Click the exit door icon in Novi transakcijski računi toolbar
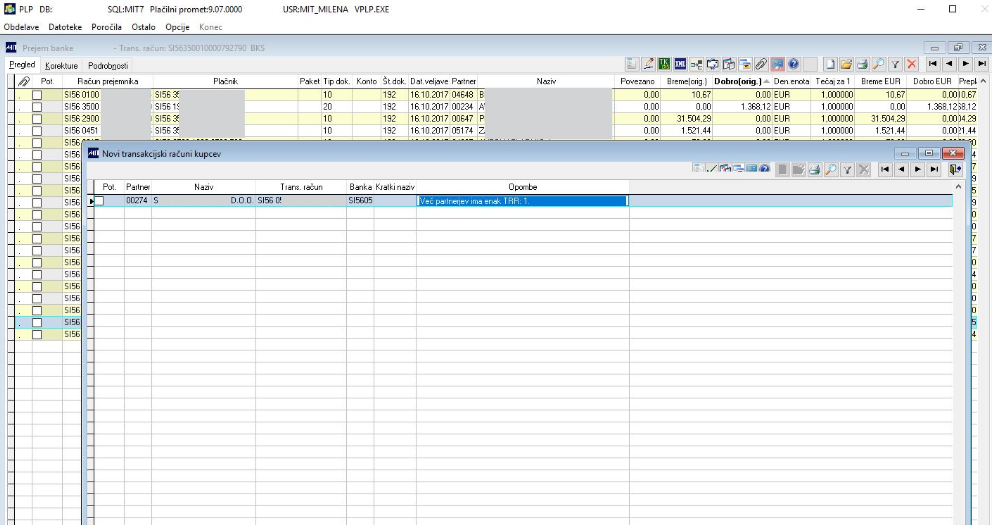 (x=955, y=169)
